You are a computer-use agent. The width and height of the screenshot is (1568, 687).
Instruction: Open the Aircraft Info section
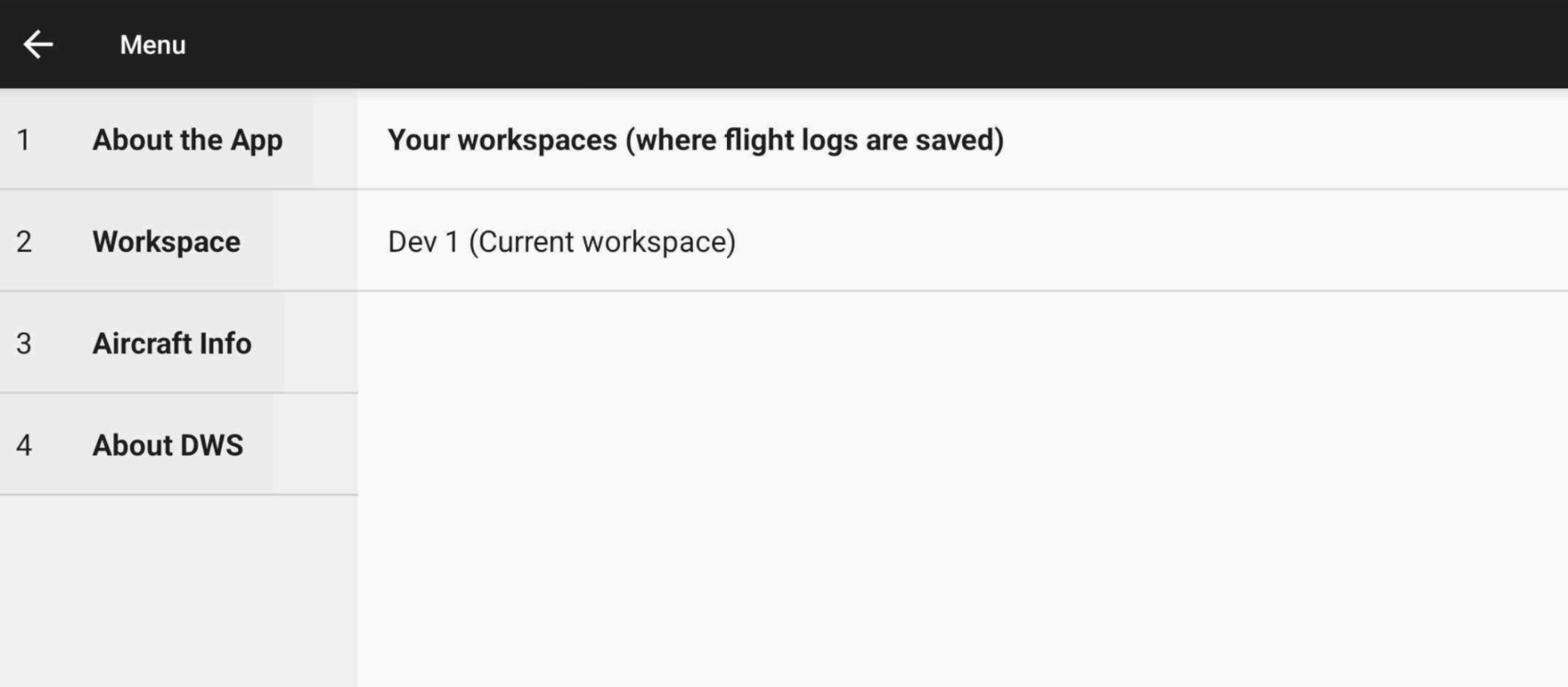pyautogui.click(x=171, y=343)
